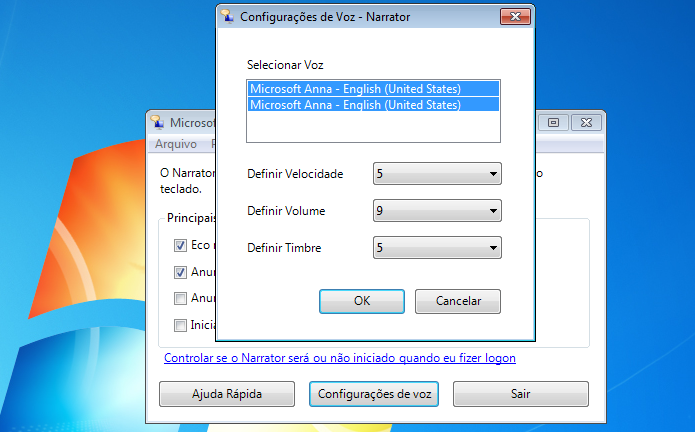
Task: Click the empty area of the voice list box
Action: pyautogui.click(x=373, y=127)
